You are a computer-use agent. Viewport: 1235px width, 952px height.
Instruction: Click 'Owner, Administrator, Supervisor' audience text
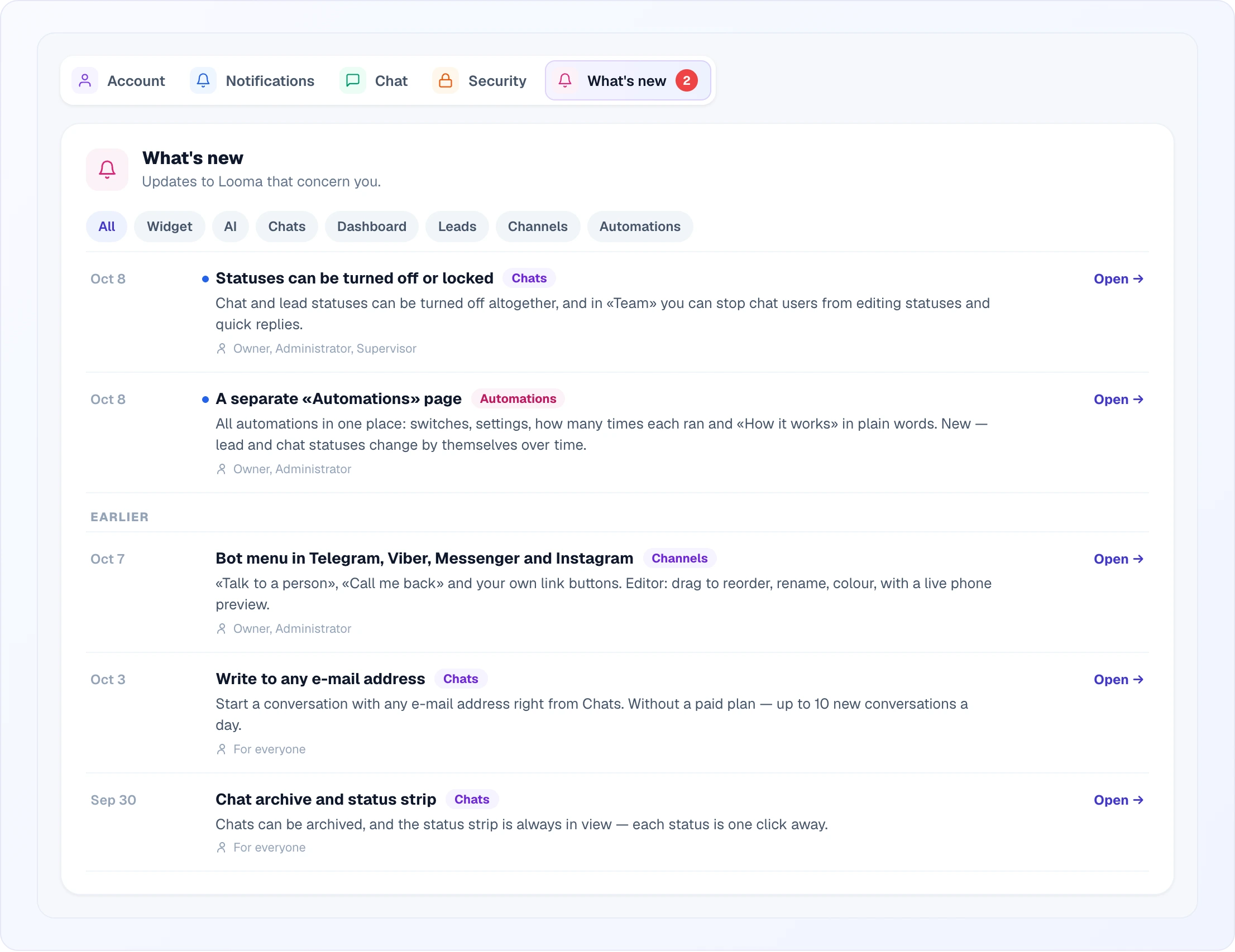[325, 349]
